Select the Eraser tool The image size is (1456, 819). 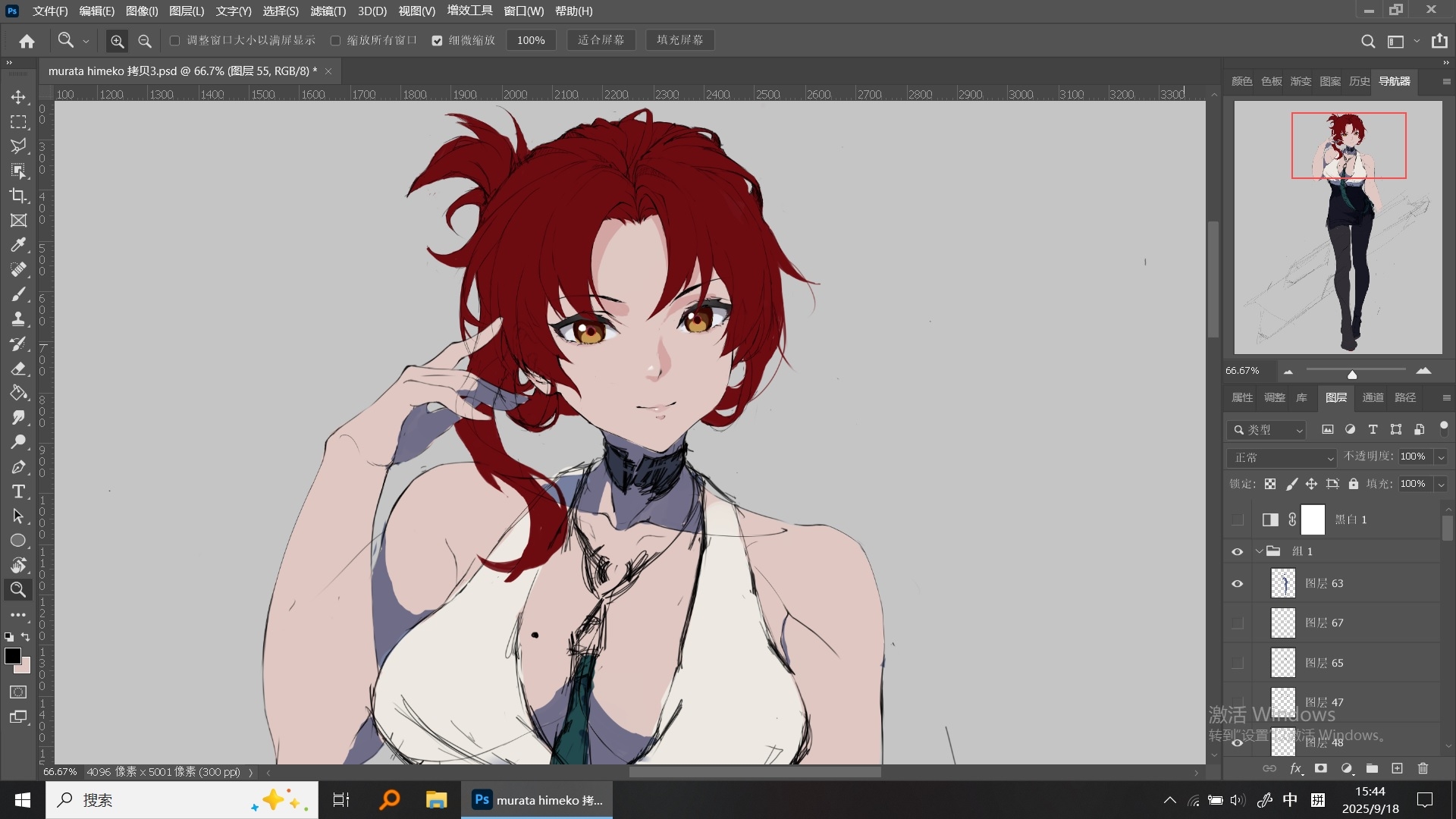pos(18,369)
